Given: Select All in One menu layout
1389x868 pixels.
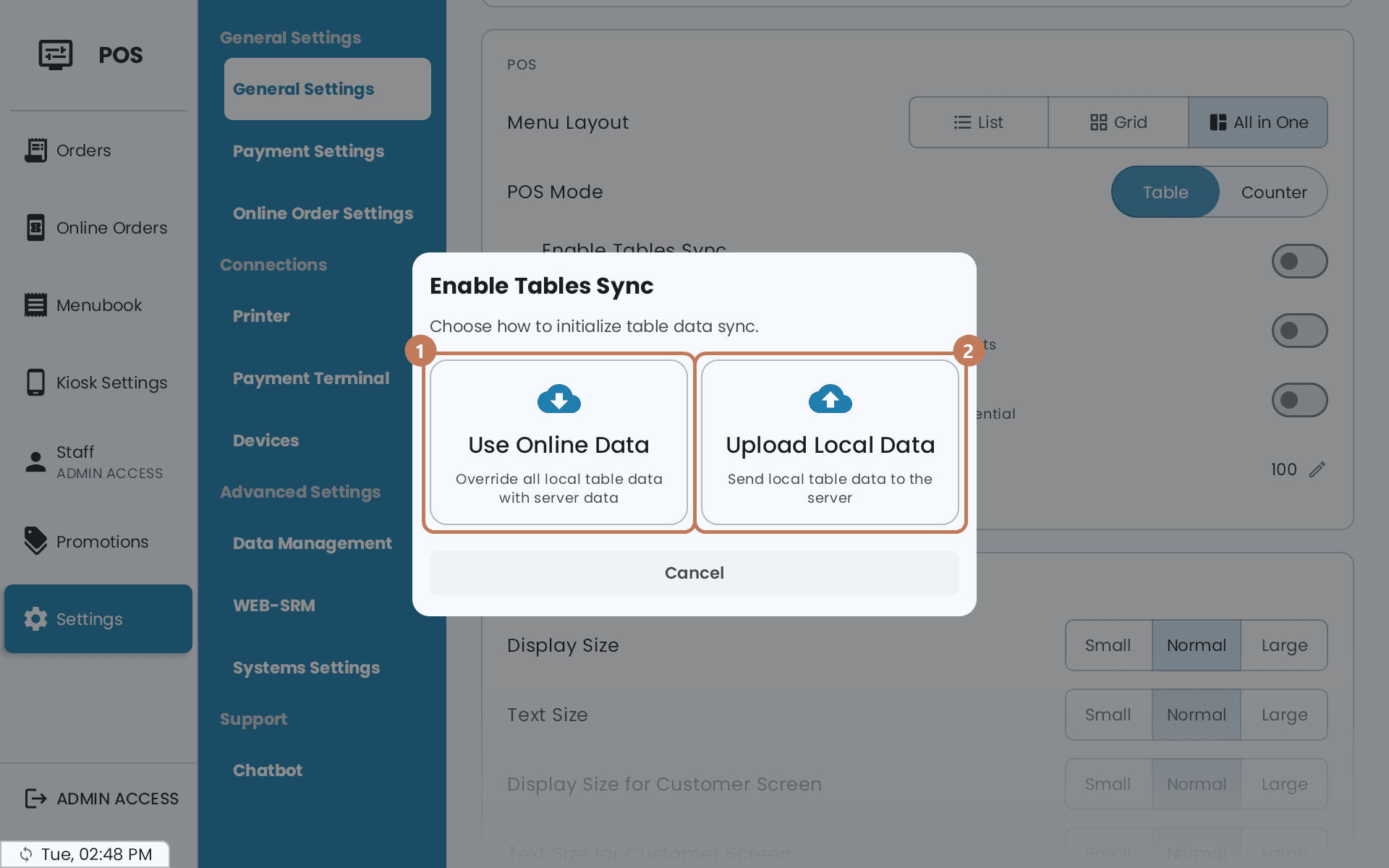Looking at the screenshot, I should [x=1258, y=122].
